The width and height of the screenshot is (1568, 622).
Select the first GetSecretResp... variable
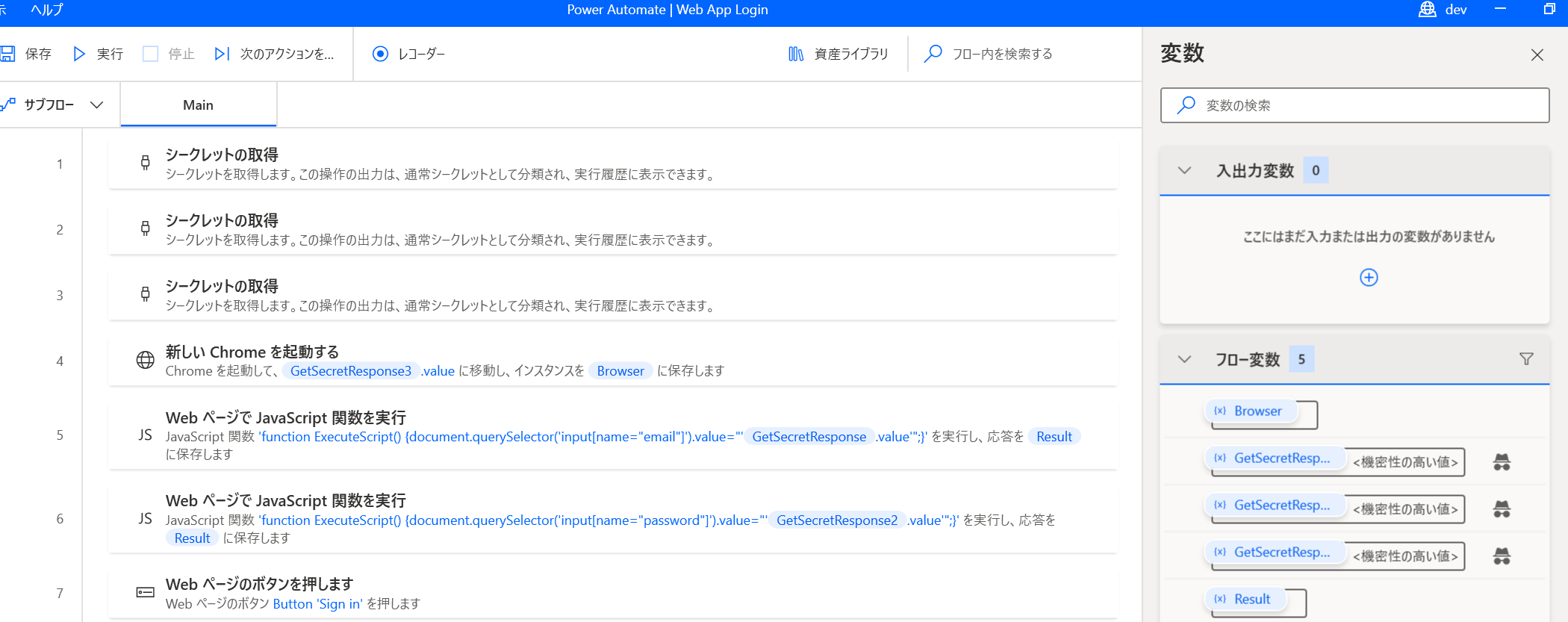click(1274, 458)
